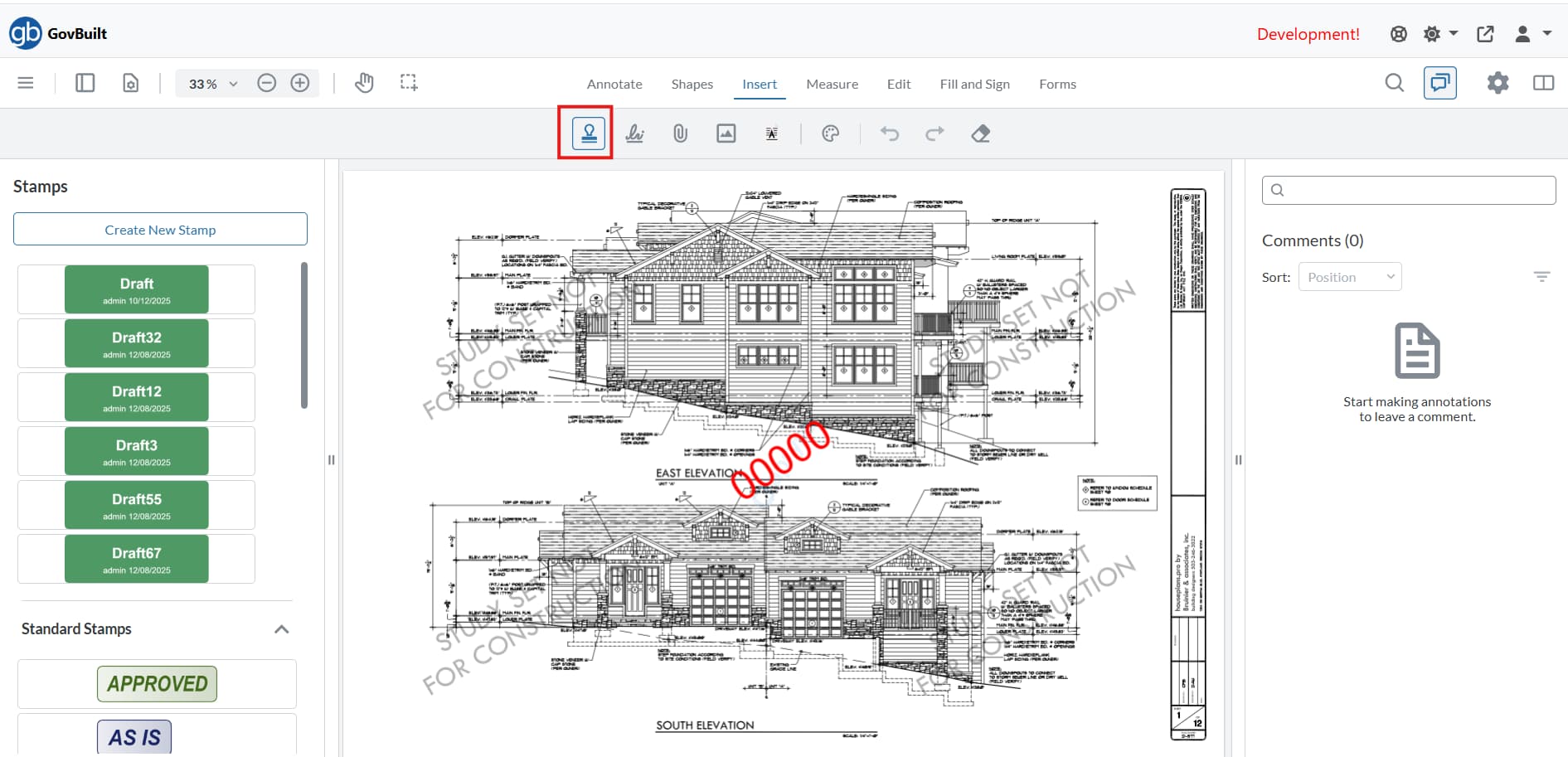
Task: Open the style palette icon
Action: pyautogui.click(x=830, y=133)
